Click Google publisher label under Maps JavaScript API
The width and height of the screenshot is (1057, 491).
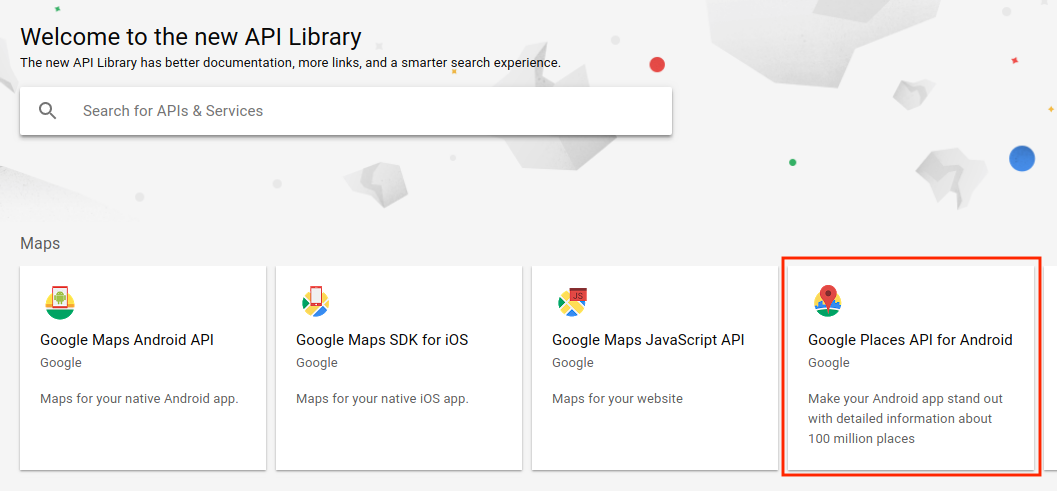pyautogui.click(x=573, y=363)
